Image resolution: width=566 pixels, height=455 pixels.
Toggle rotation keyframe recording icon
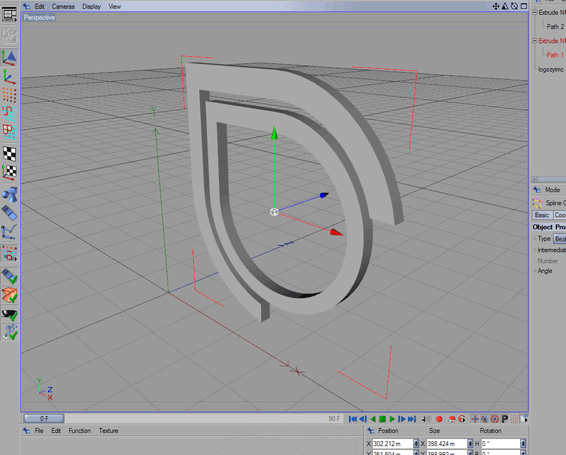[x=495, y=419]
